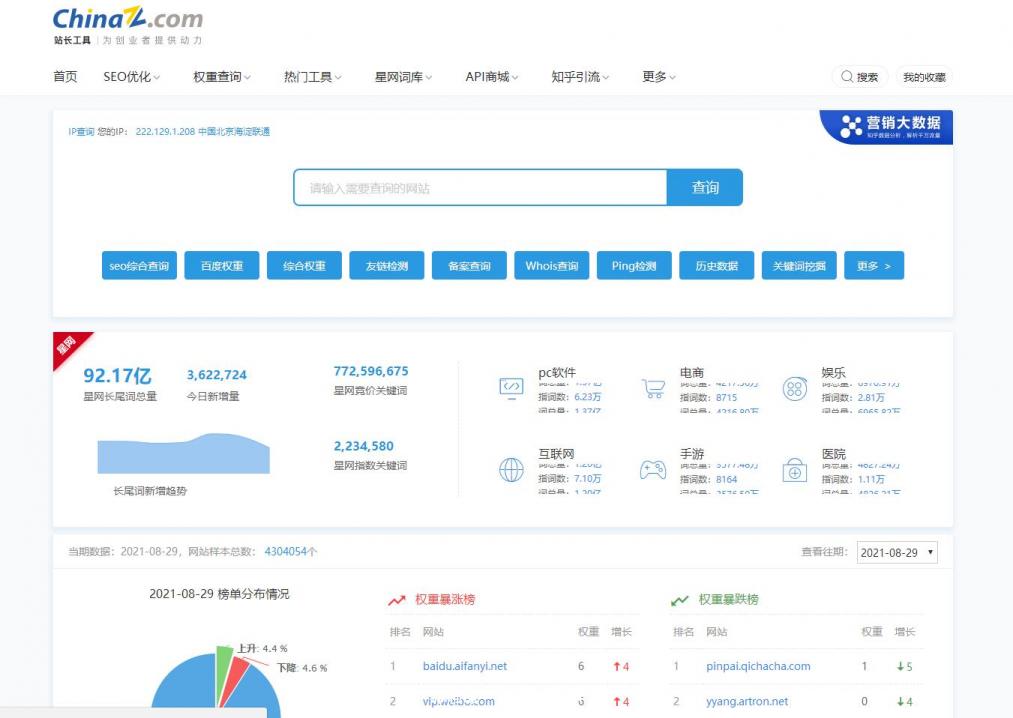
Task: Click the 娱乐 category icon
Action: [x=795, y=388]
